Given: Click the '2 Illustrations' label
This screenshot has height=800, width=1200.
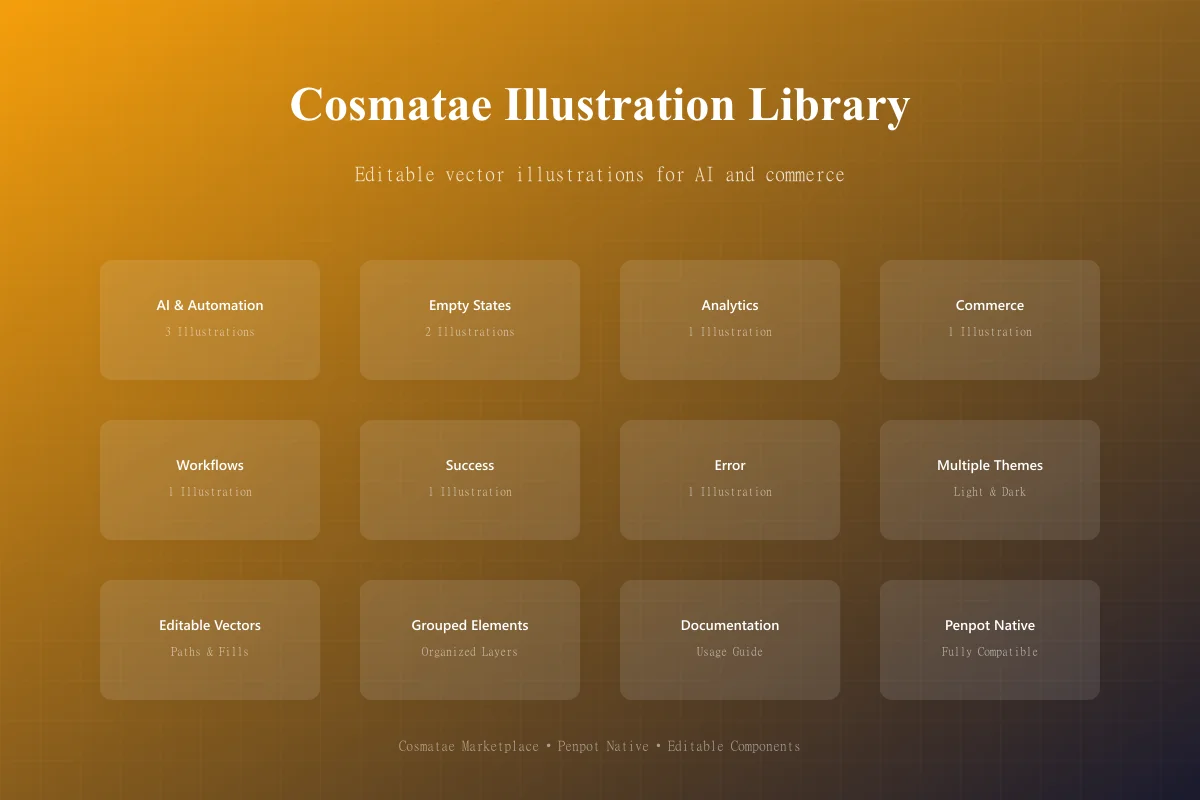Looking at the screenshot, I should click(470, 332).
